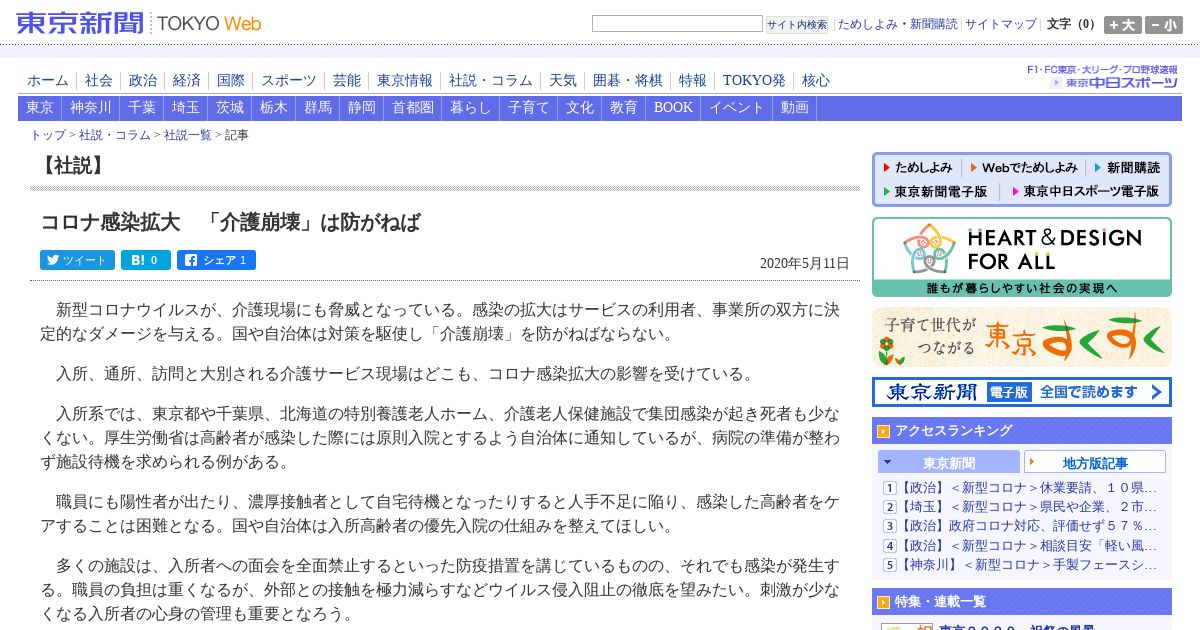Select 埼玉 in the region bar
The width and height of the screenshot is (1200, 630).
click(186, 108)
